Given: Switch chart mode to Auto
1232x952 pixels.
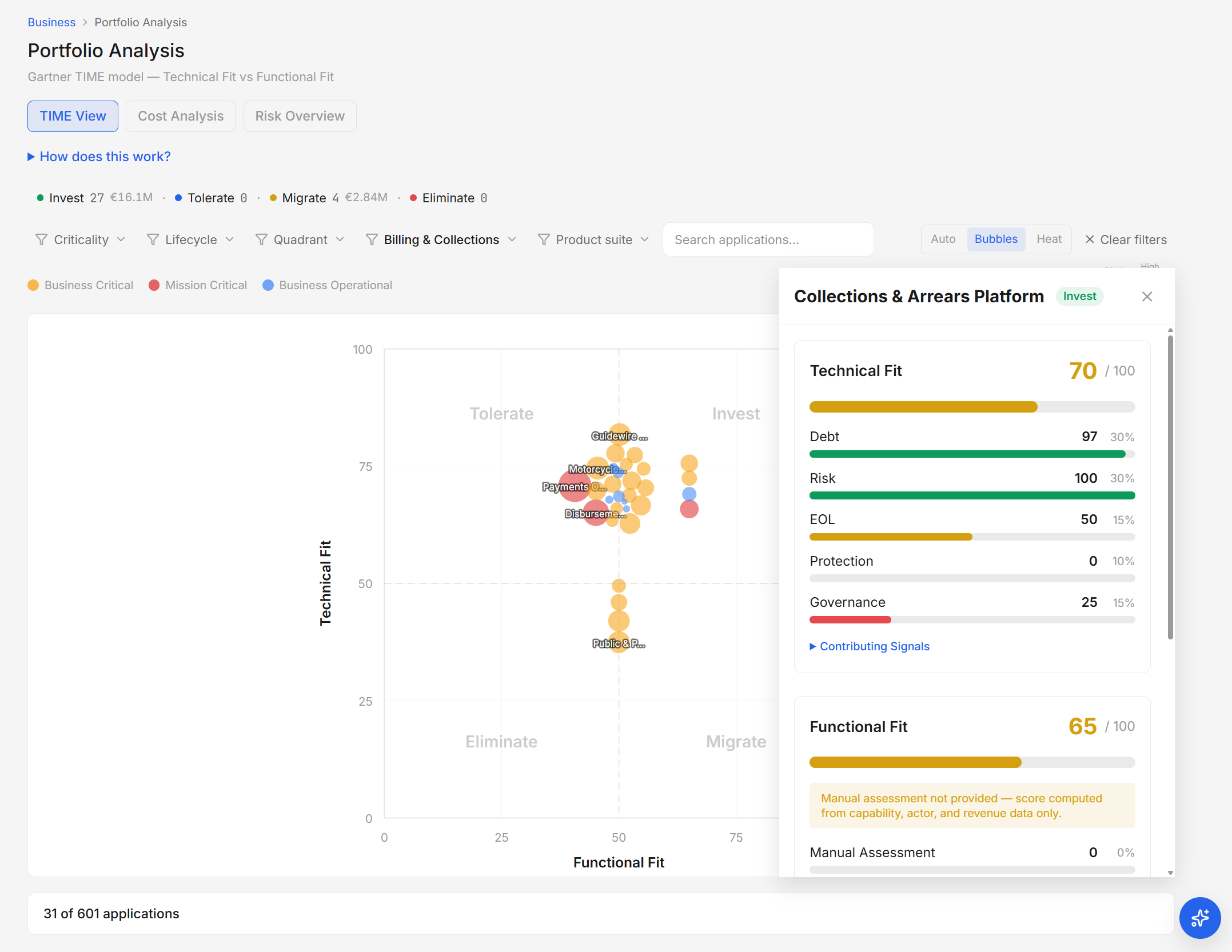Looking at the screenshot, I should coord(943,239).
